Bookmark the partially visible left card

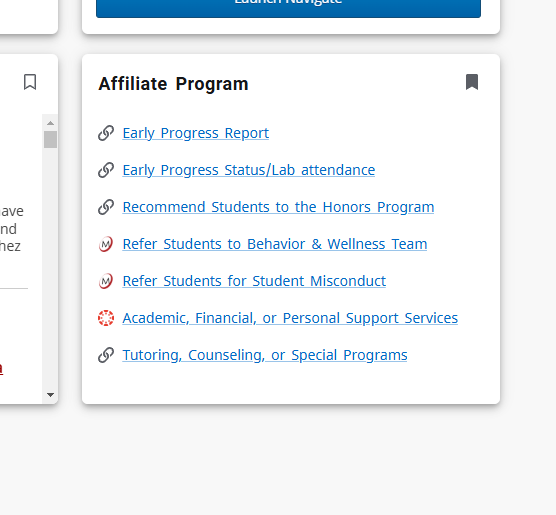30,82
